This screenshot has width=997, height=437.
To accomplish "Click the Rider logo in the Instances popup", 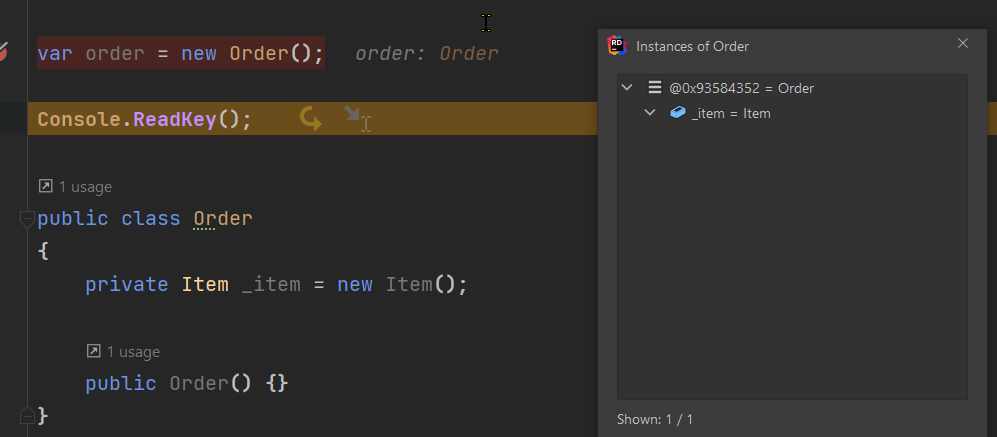I will tap(617, 46).
